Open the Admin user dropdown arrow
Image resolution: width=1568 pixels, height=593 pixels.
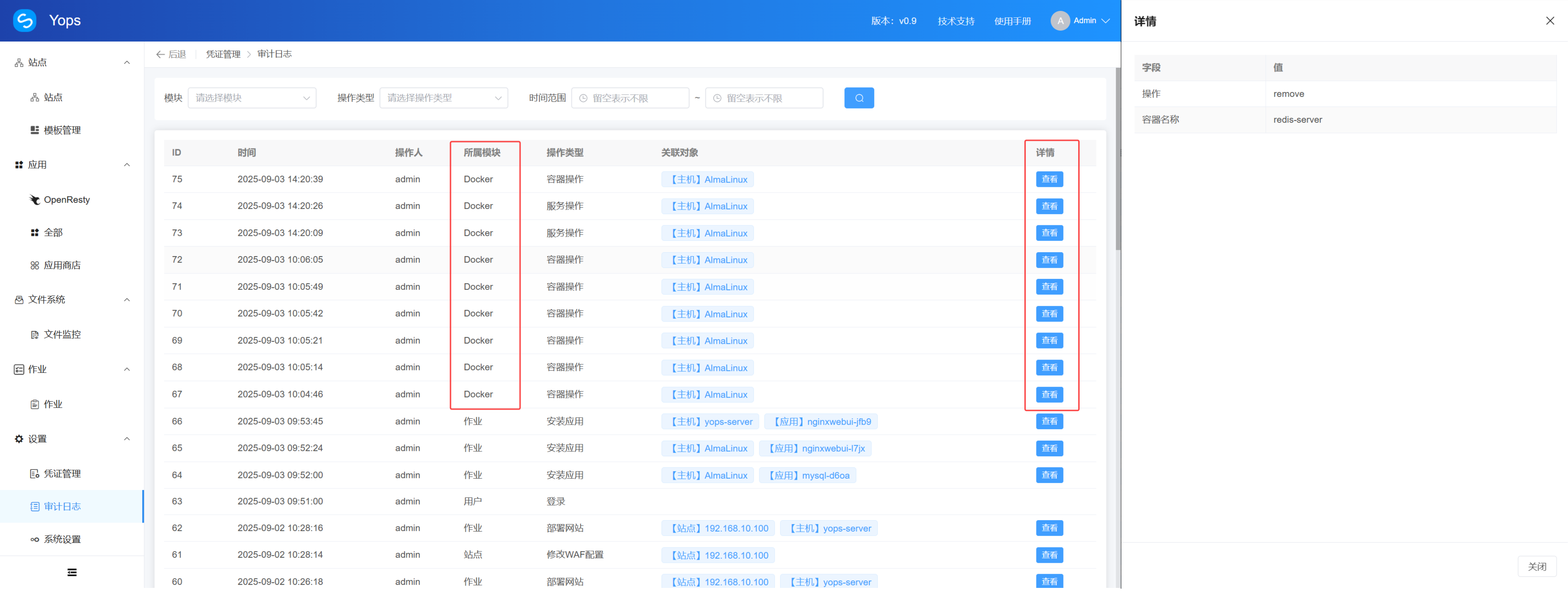click(1106, 21)
